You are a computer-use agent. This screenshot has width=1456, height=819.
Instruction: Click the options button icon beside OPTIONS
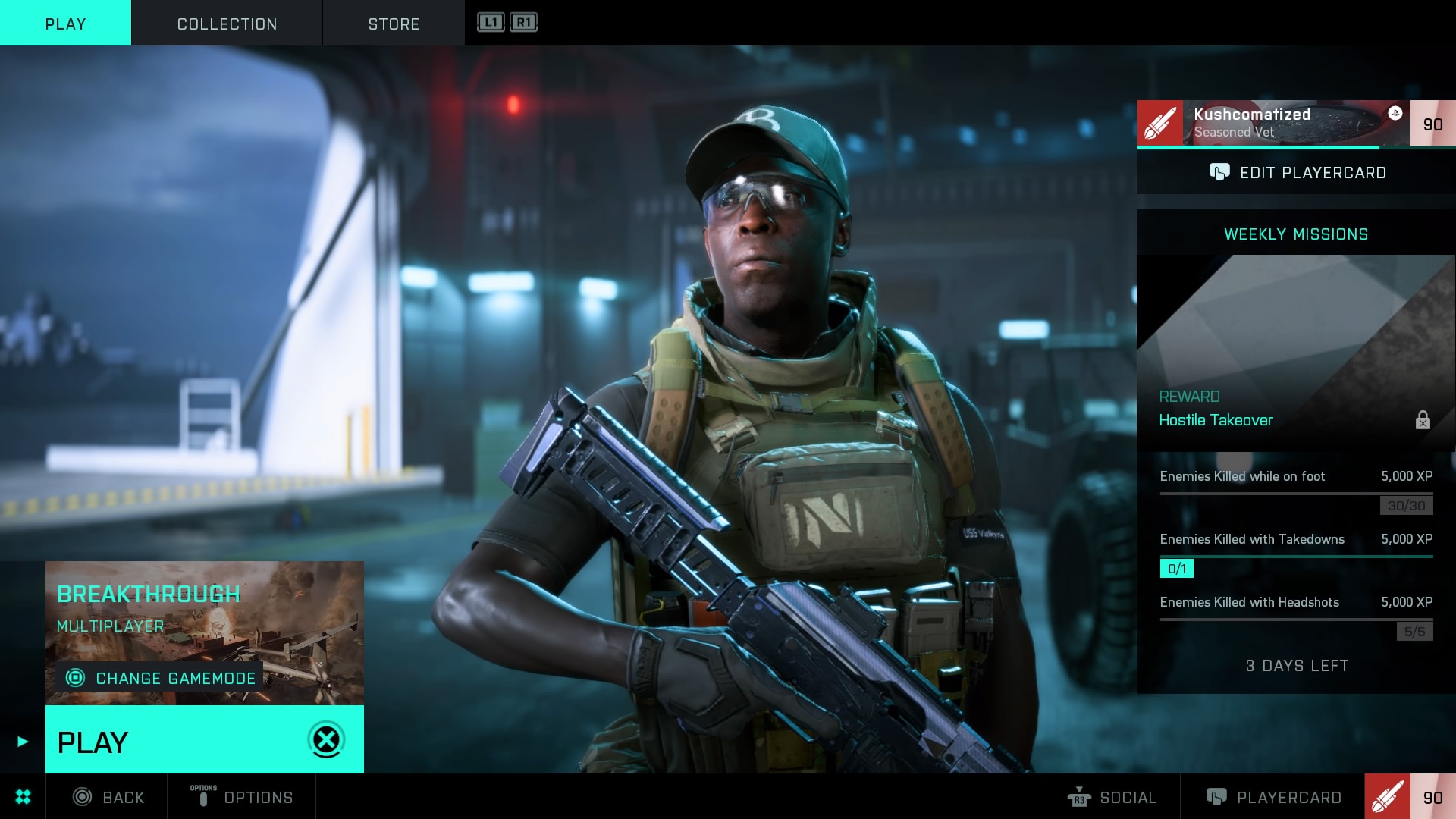click(203, 795)
